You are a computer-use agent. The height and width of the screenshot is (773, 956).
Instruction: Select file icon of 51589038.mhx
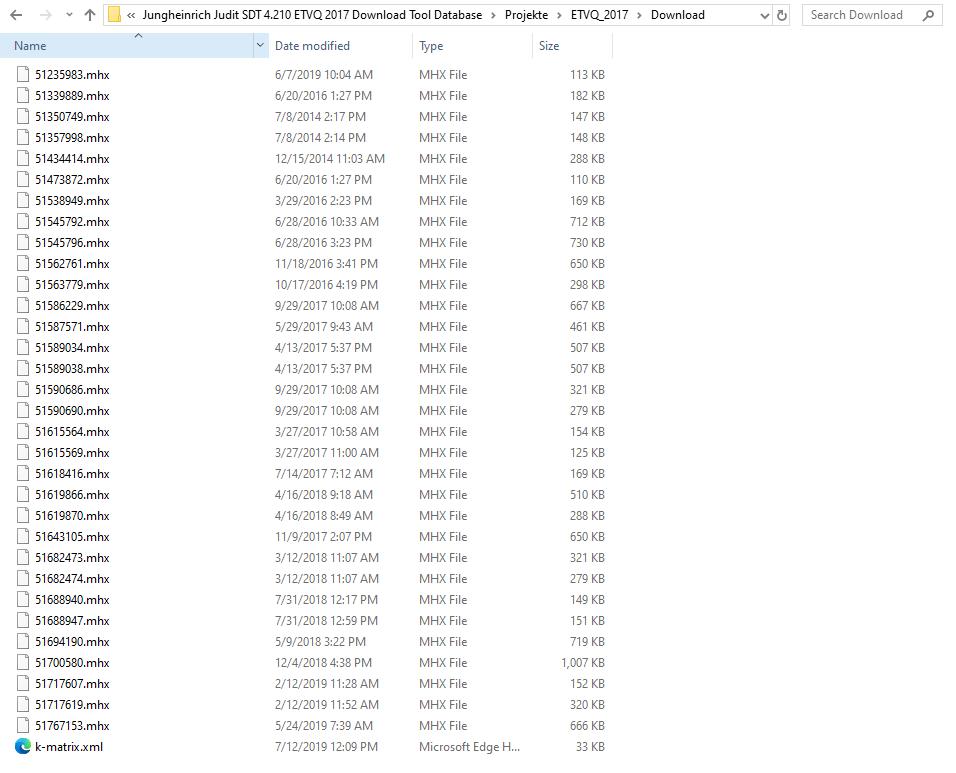point(23,369)
